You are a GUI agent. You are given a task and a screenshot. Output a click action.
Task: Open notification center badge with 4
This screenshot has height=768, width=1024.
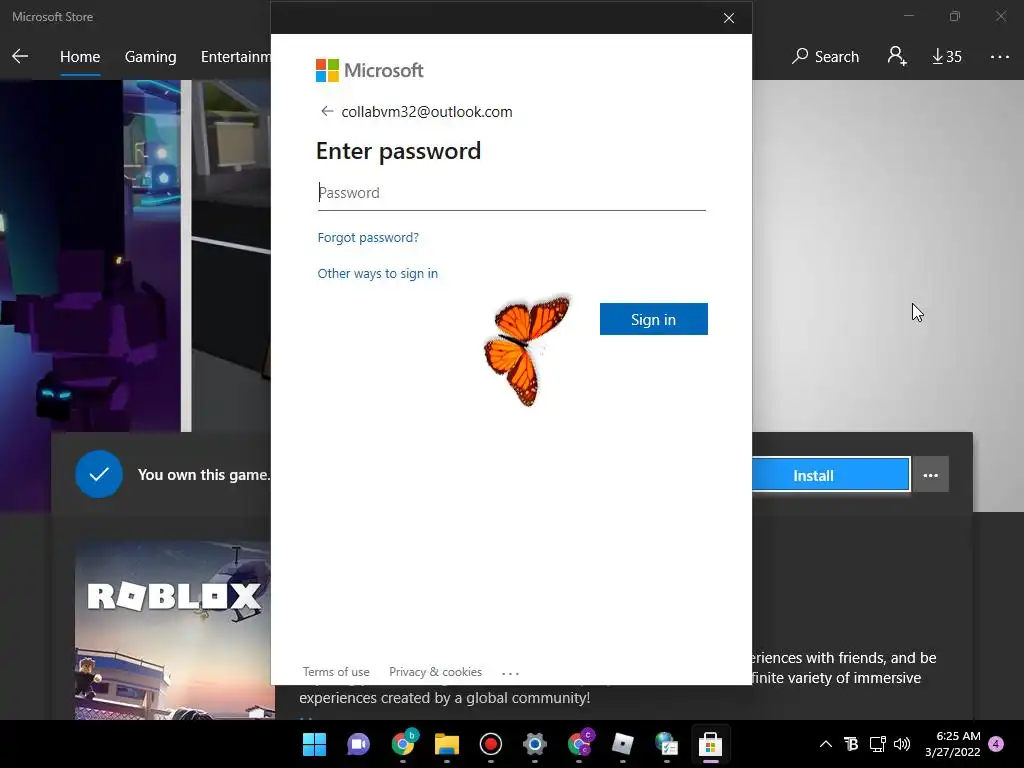pos(996,744)
